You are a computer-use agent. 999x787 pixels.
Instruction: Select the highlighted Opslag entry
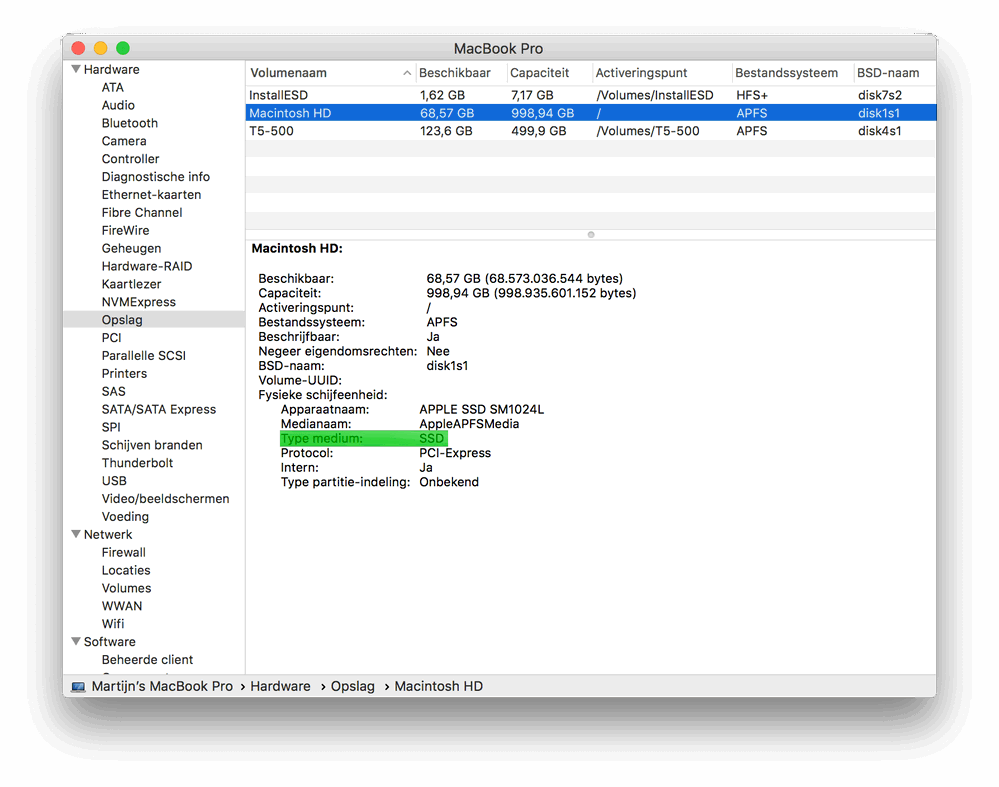[154, 319]
